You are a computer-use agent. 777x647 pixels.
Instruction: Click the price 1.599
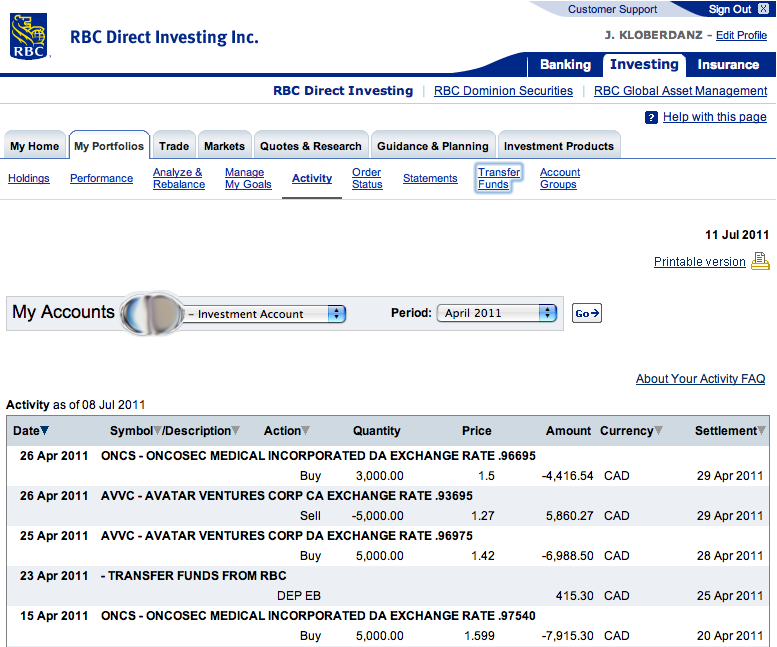click(479, 636)
